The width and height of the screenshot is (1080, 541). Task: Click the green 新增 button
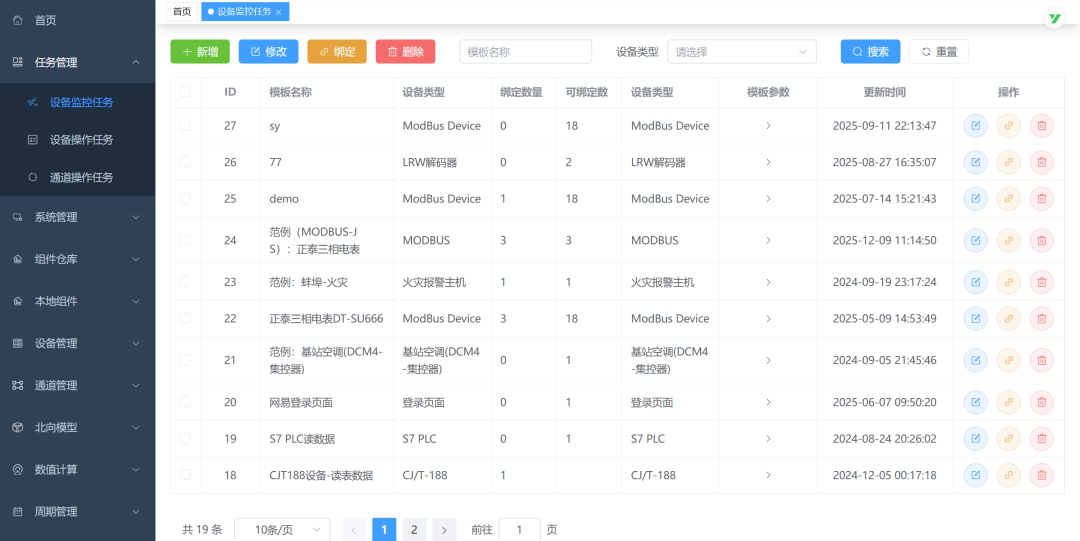click(x=200, y=52)
